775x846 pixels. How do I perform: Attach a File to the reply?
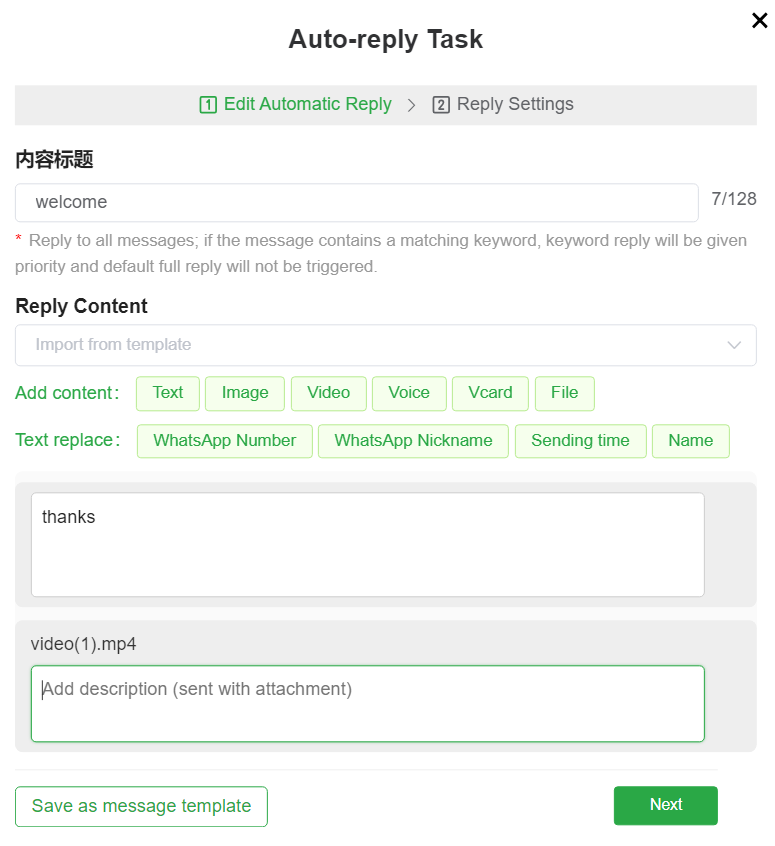tap(564, 393)
